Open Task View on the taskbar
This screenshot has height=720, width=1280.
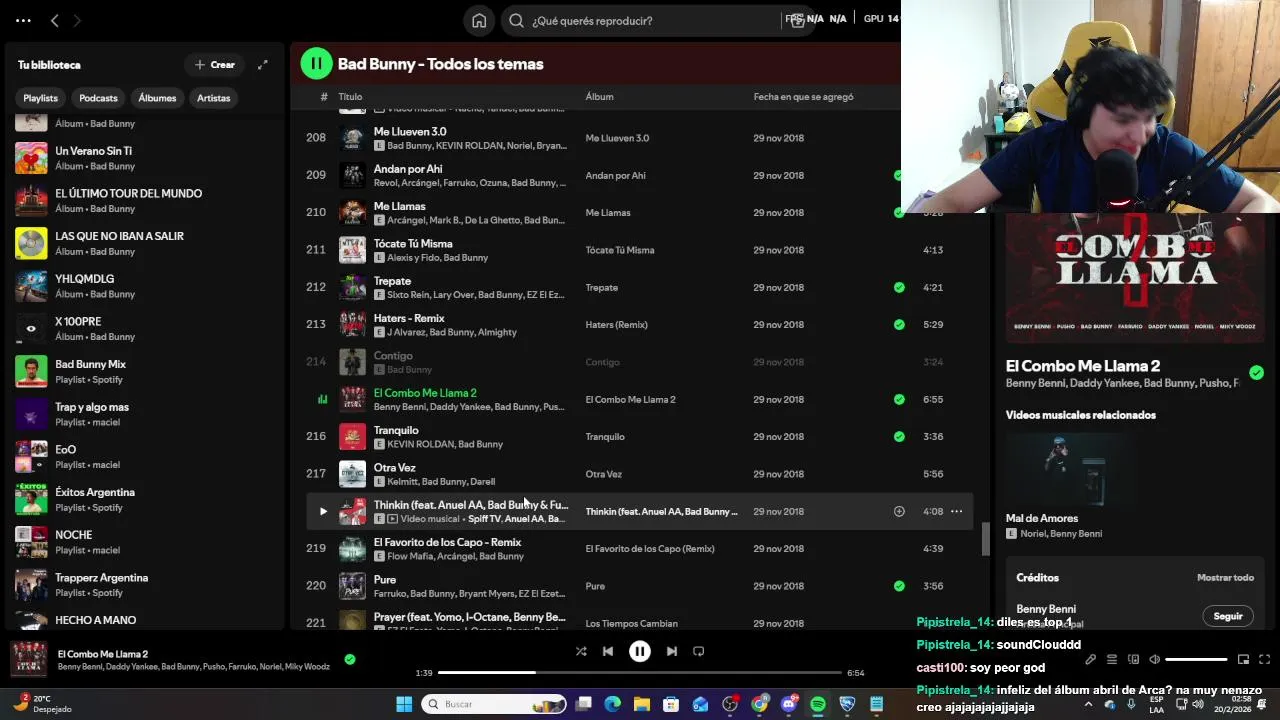click(x=584, y=704)
